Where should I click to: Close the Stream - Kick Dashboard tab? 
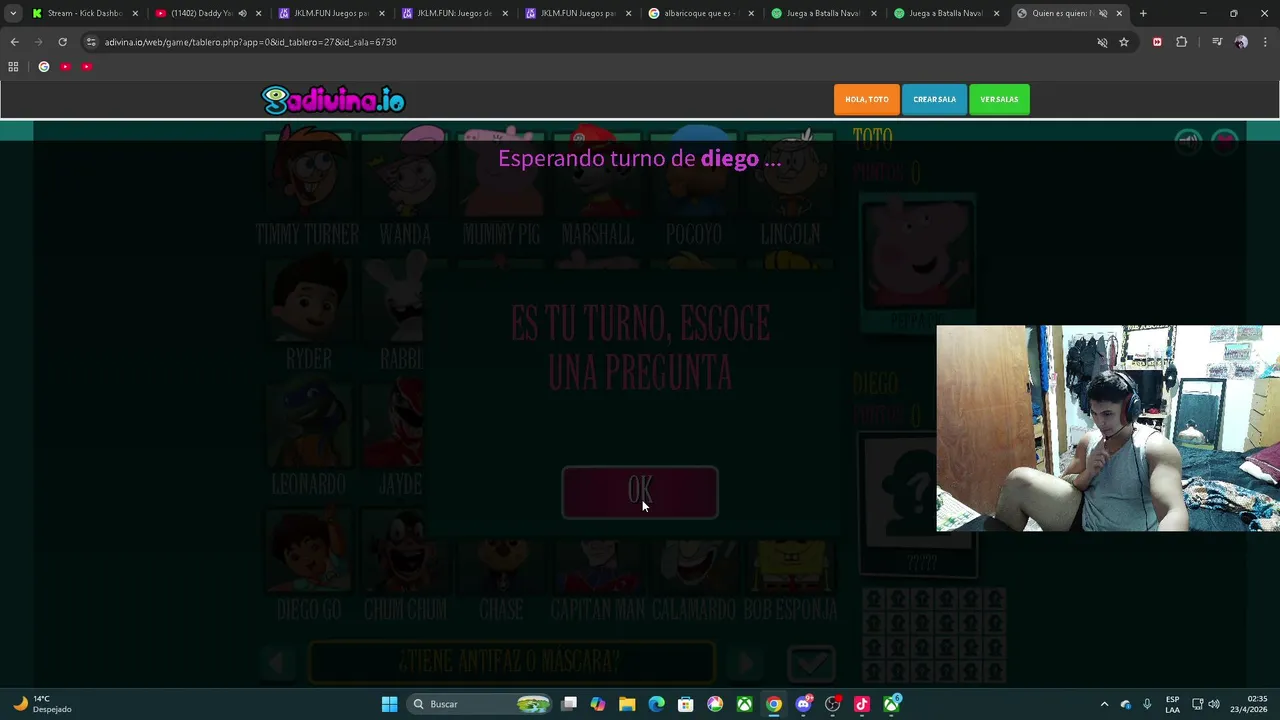(135, 13)
